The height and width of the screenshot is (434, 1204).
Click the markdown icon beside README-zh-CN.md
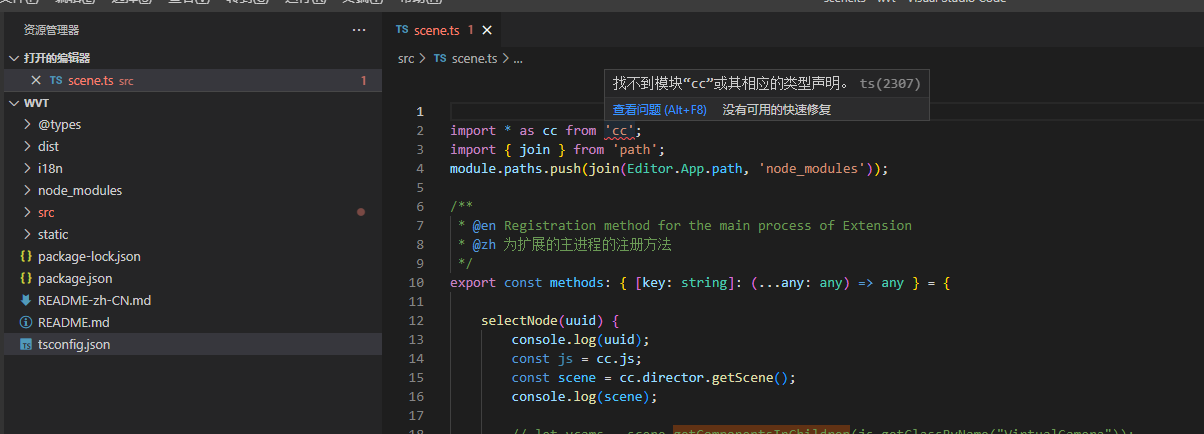pyautogui.click(x=26, y=300)
